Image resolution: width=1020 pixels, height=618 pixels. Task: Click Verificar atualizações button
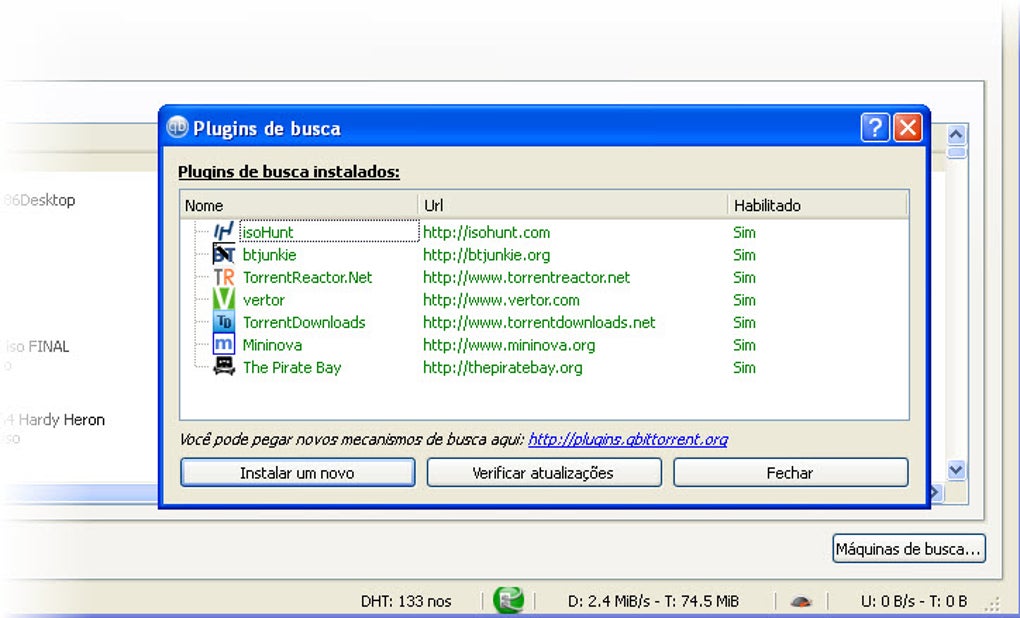tap(544, 472)
